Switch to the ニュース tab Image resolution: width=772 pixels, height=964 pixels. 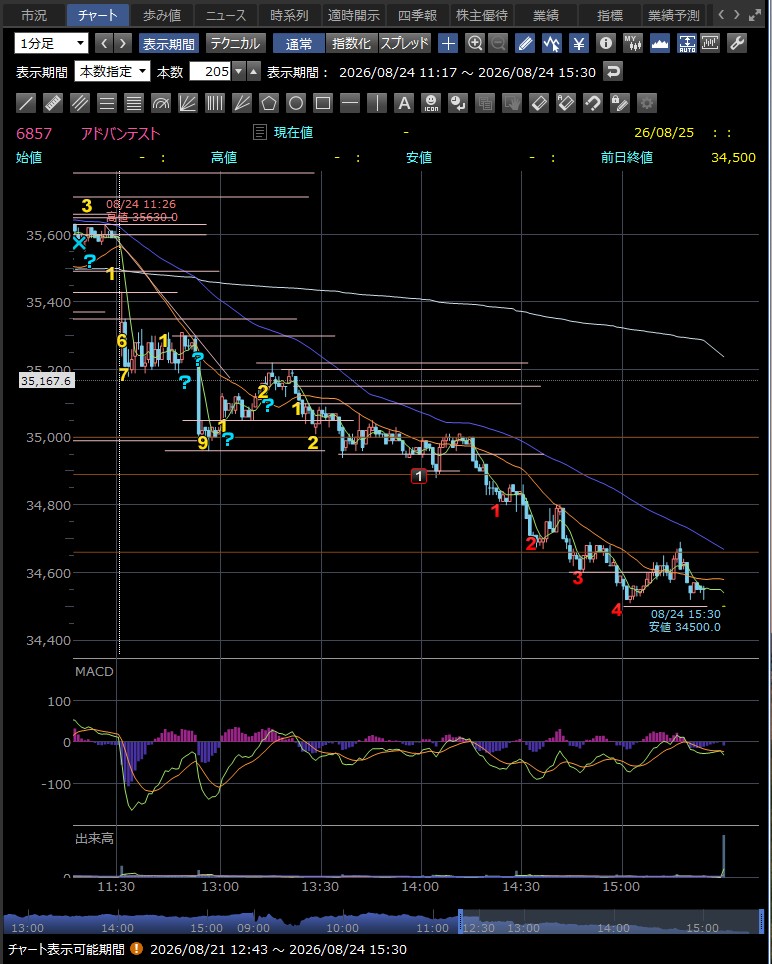226,15
